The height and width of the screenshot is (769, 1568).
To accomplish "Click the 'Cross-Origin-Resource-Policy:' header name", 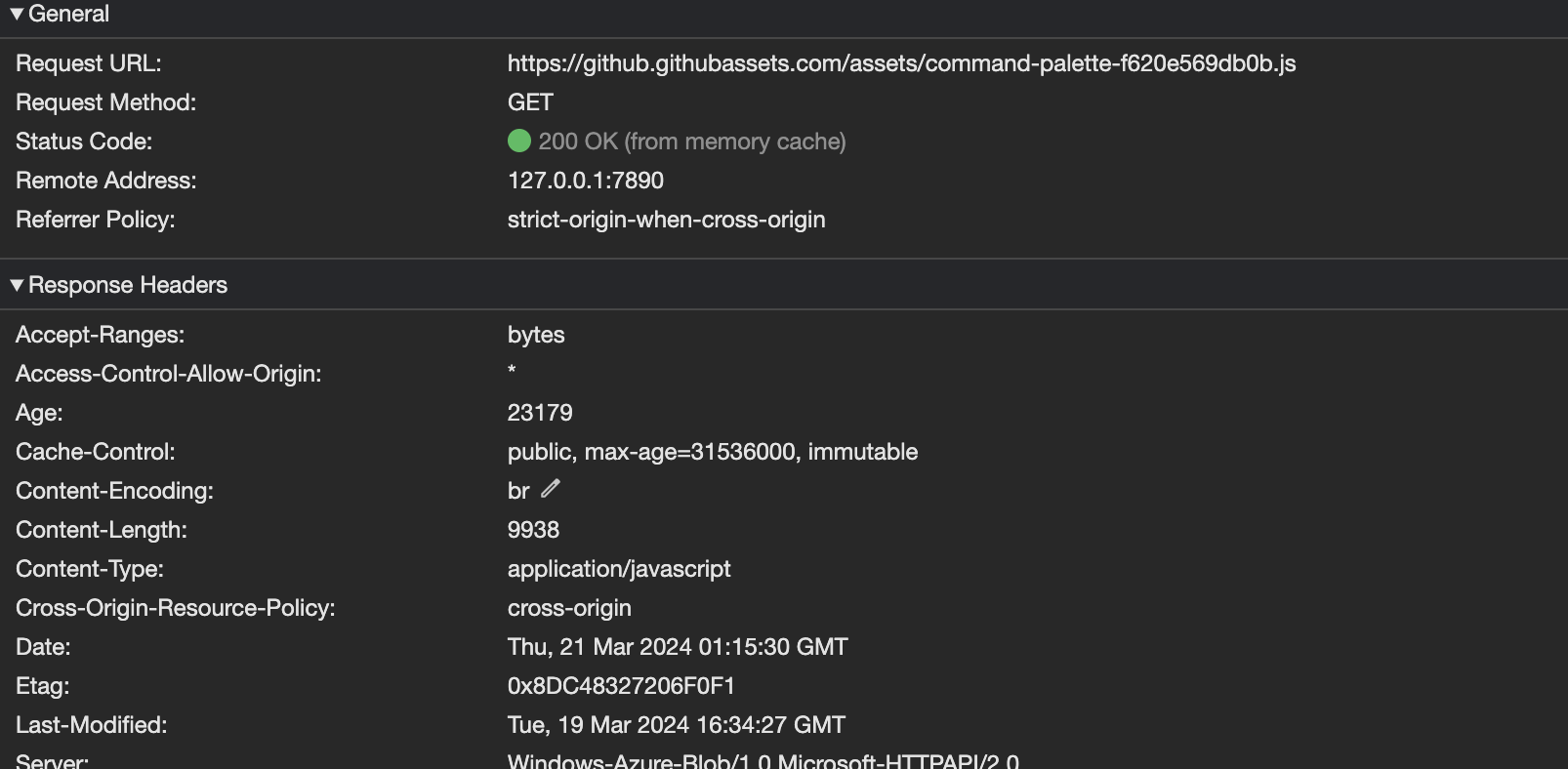I will (176, 608).
